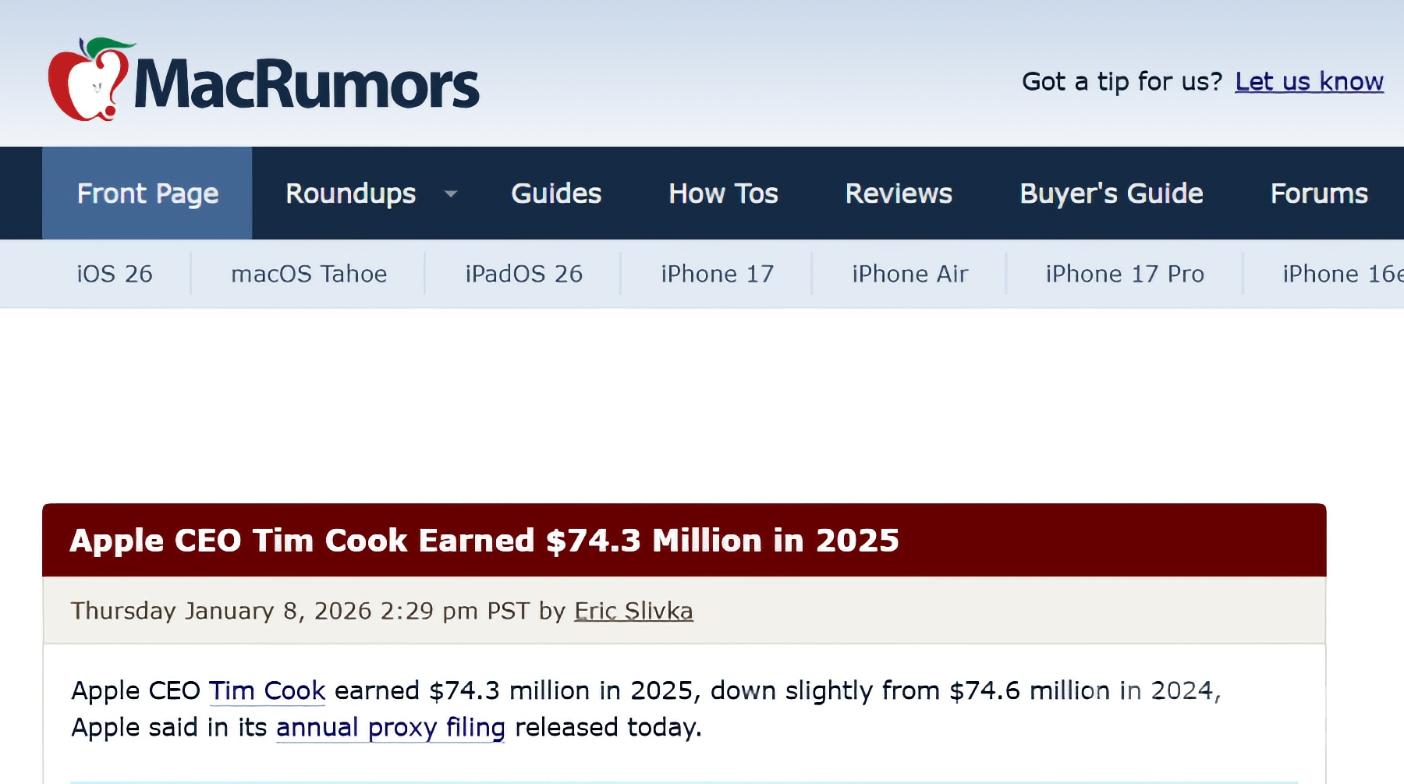
Task: Open the Front Page tab
Action: pos(147,194)
